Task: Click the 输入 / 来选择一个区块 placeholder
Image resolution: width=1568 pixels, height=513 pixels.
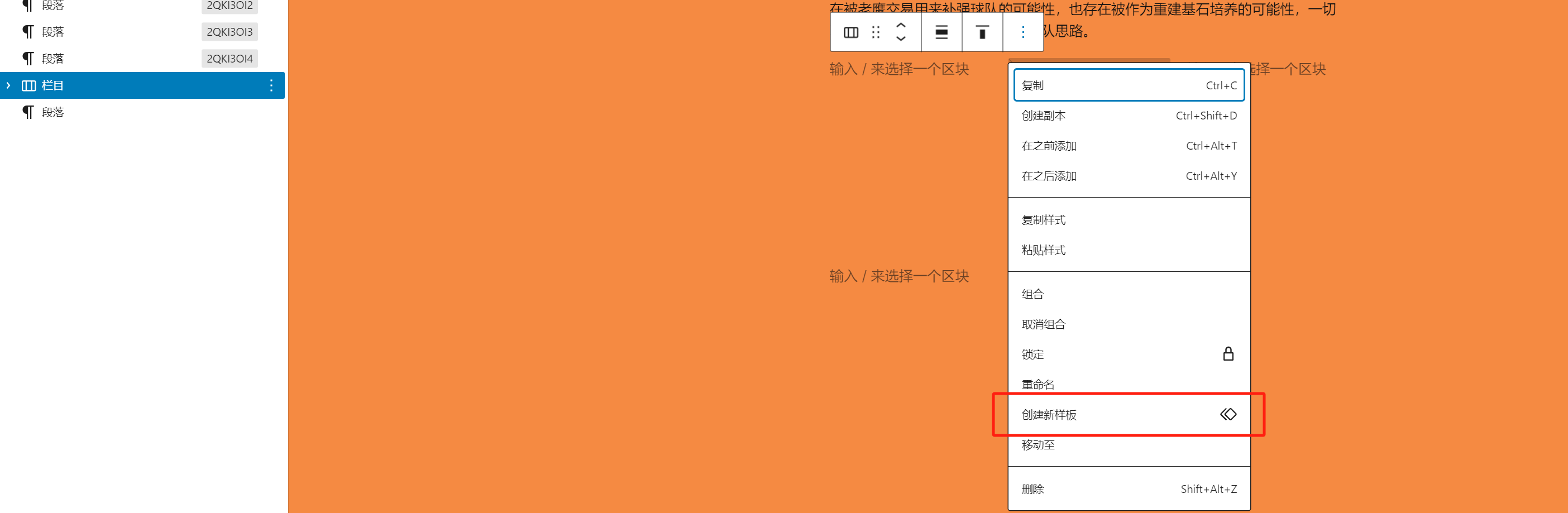Action: pos(899,276)
